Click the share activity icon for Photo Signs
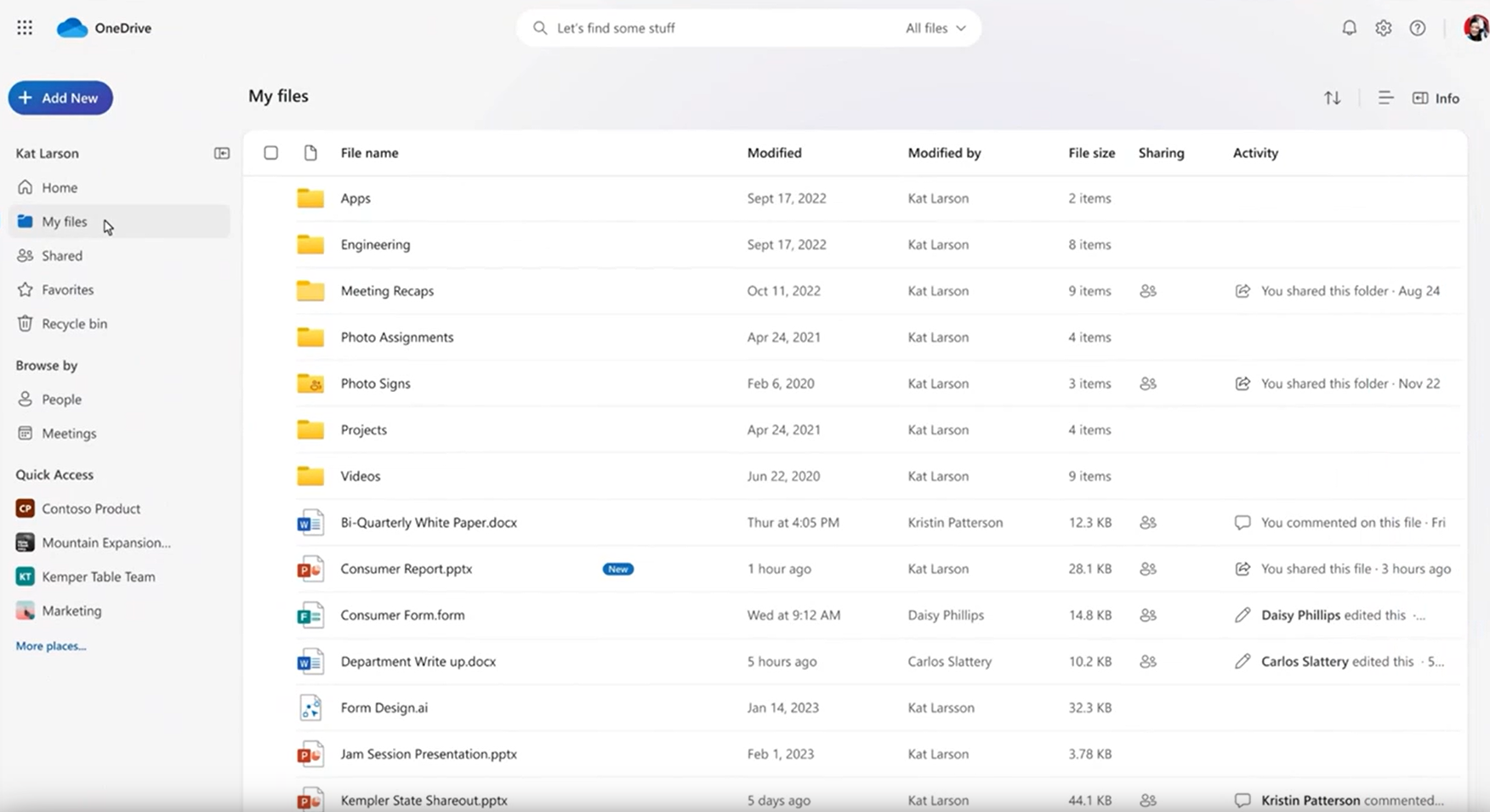 click(1243, 383)
